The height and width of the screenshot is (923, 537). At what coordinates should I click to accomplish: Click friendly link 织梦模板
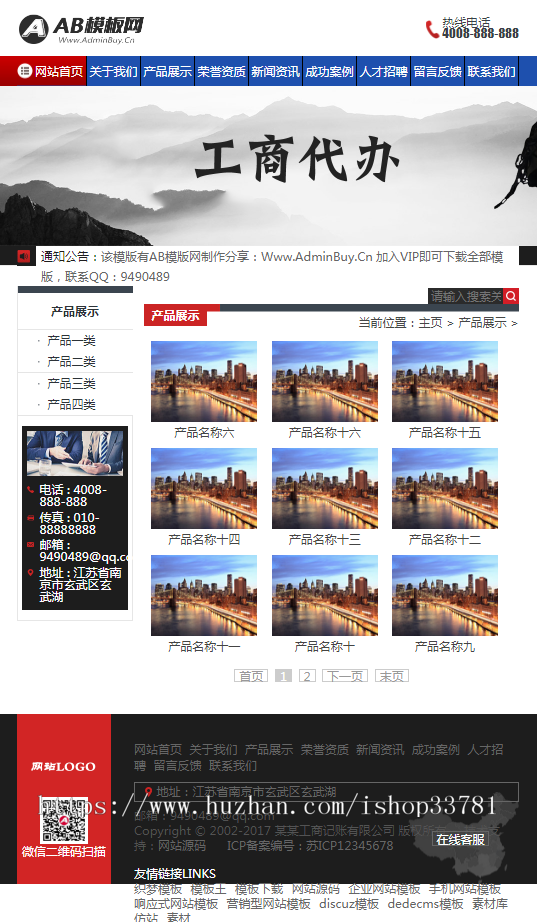[158, 889]
